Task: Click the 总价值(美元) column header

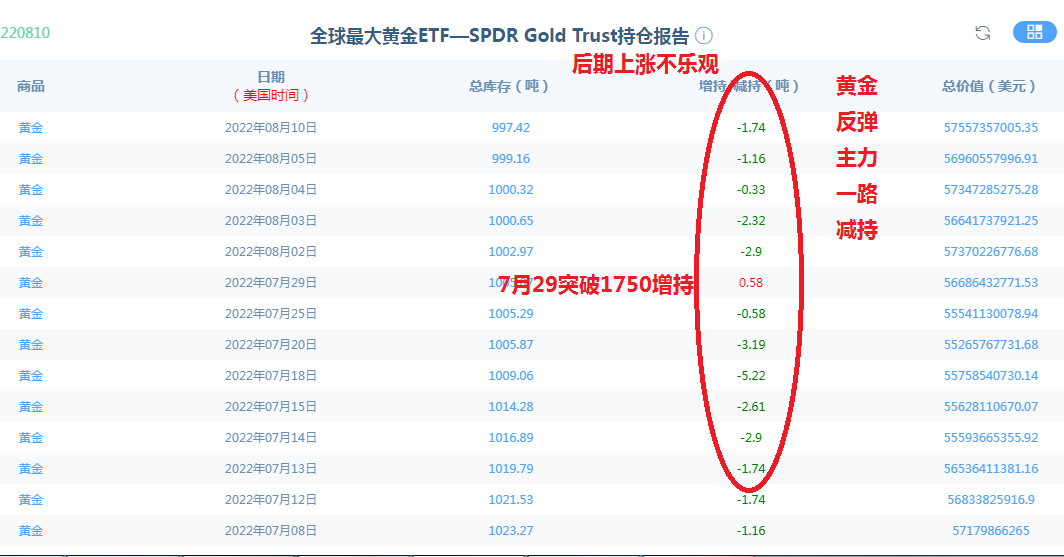Action: pos(989,86)
